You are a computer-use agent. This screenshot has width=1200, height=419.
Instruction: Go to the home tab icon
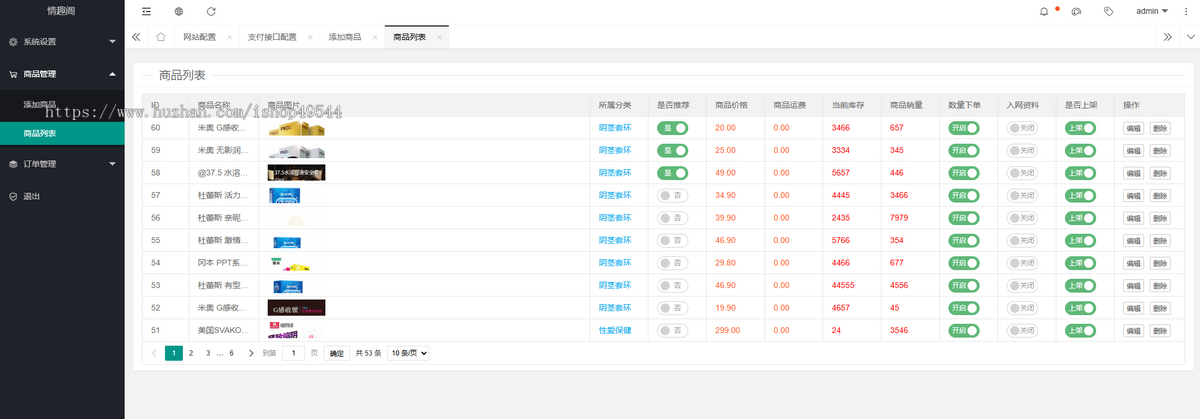[x=161, y=37]
